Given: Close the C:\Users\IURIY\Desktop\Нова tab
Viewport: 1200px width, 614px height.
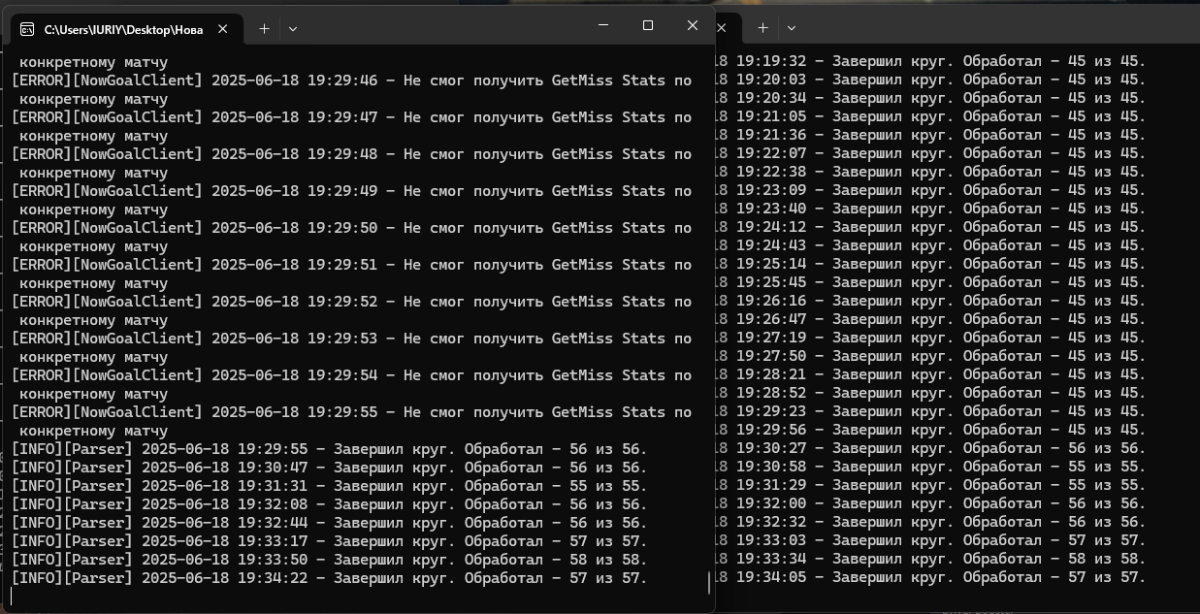Looking at the screenshot, I should [x=223, y=29].
